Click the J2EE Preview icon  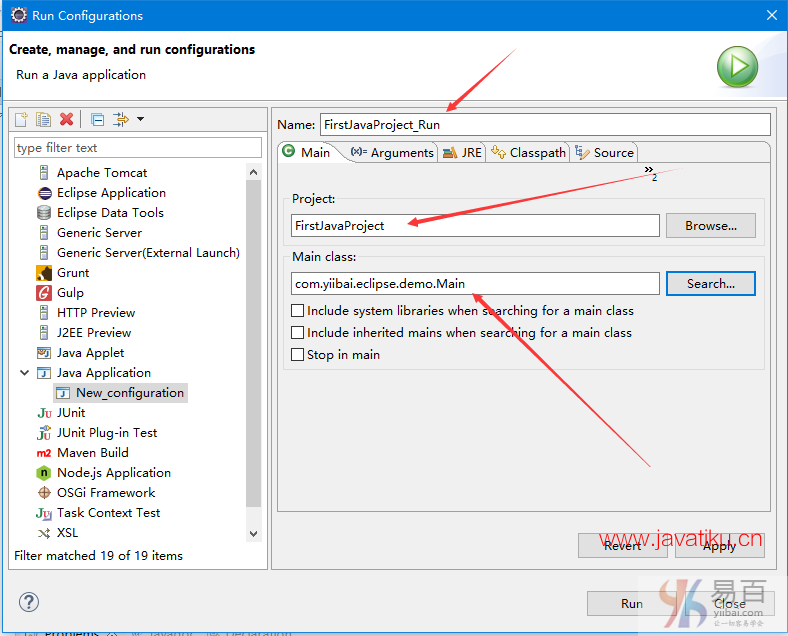point(44,333)
